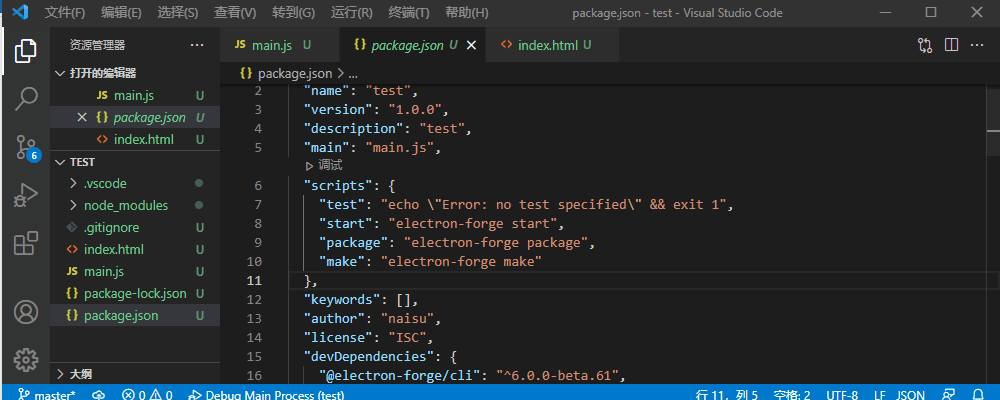Viewport: 1000px width, 400px height.
Task: Switch to the index.html editor tab
Action: click(546, 45)
